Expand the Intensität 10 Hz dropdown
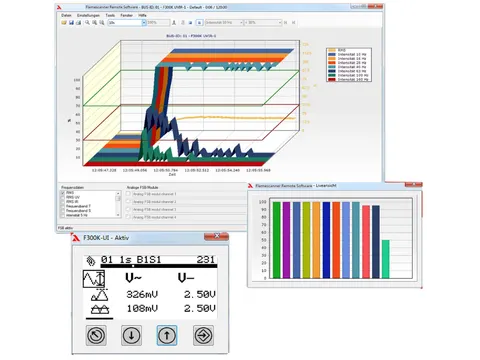Image resolution: width=480 pixels, height=360 pixels. click(x=241, y=23)
